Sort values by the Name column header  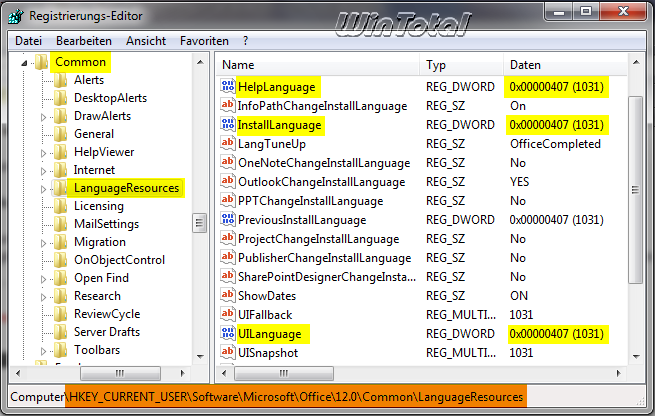[318, 65]
